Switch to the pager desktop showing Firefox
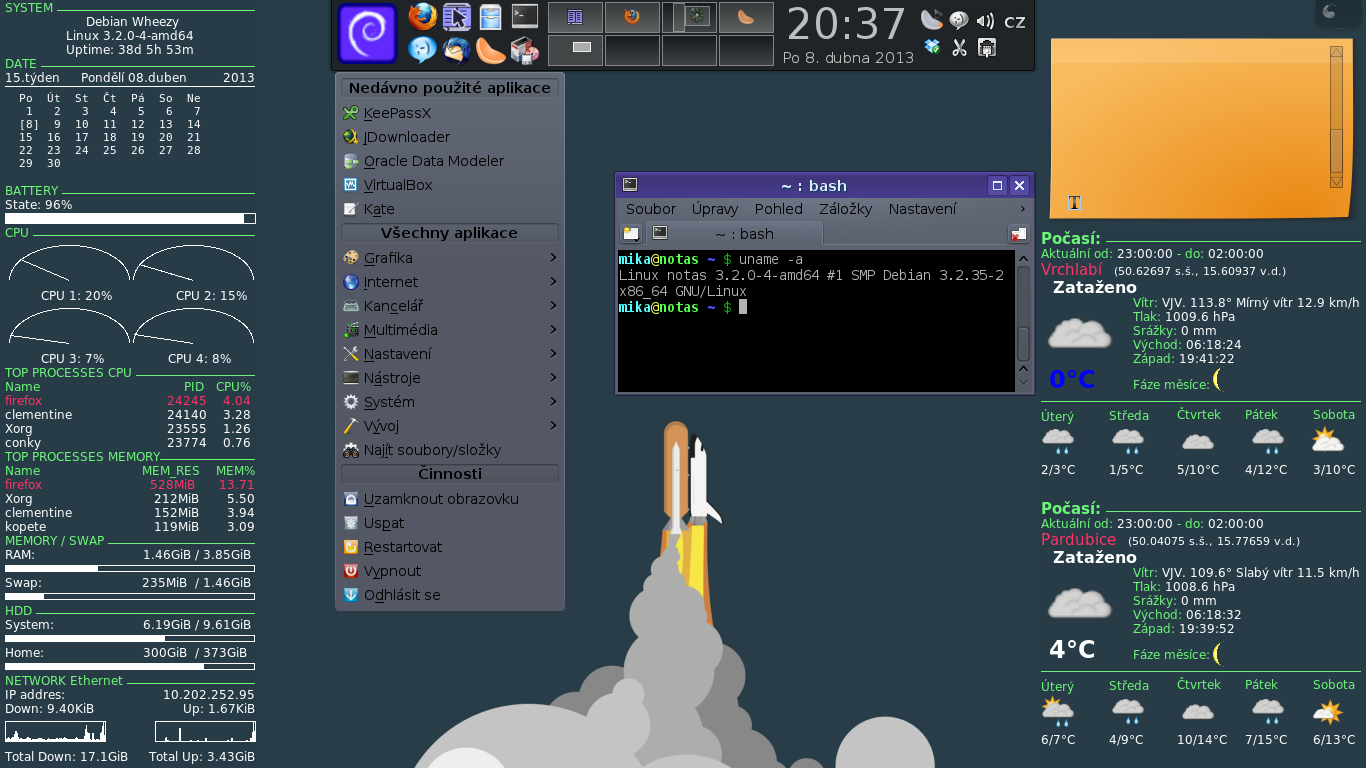The image size is (1366, 768). point(632,17)
